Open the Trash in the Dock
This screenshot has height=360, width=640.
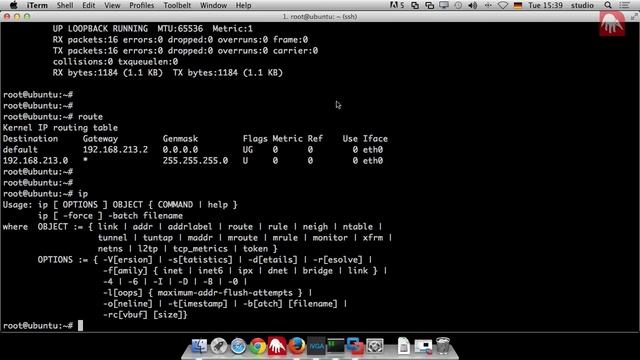pos(443,346)
